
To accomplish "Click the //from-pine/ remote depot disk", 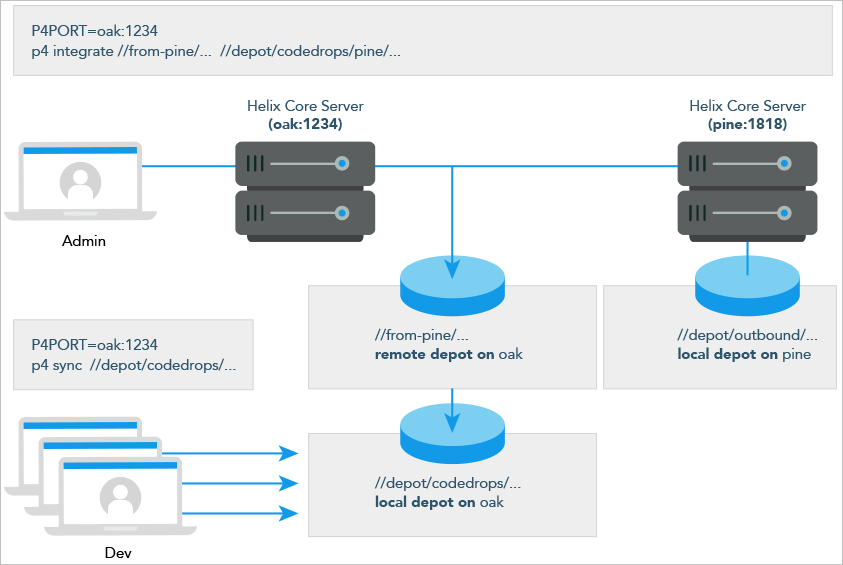I will point(455,283).
